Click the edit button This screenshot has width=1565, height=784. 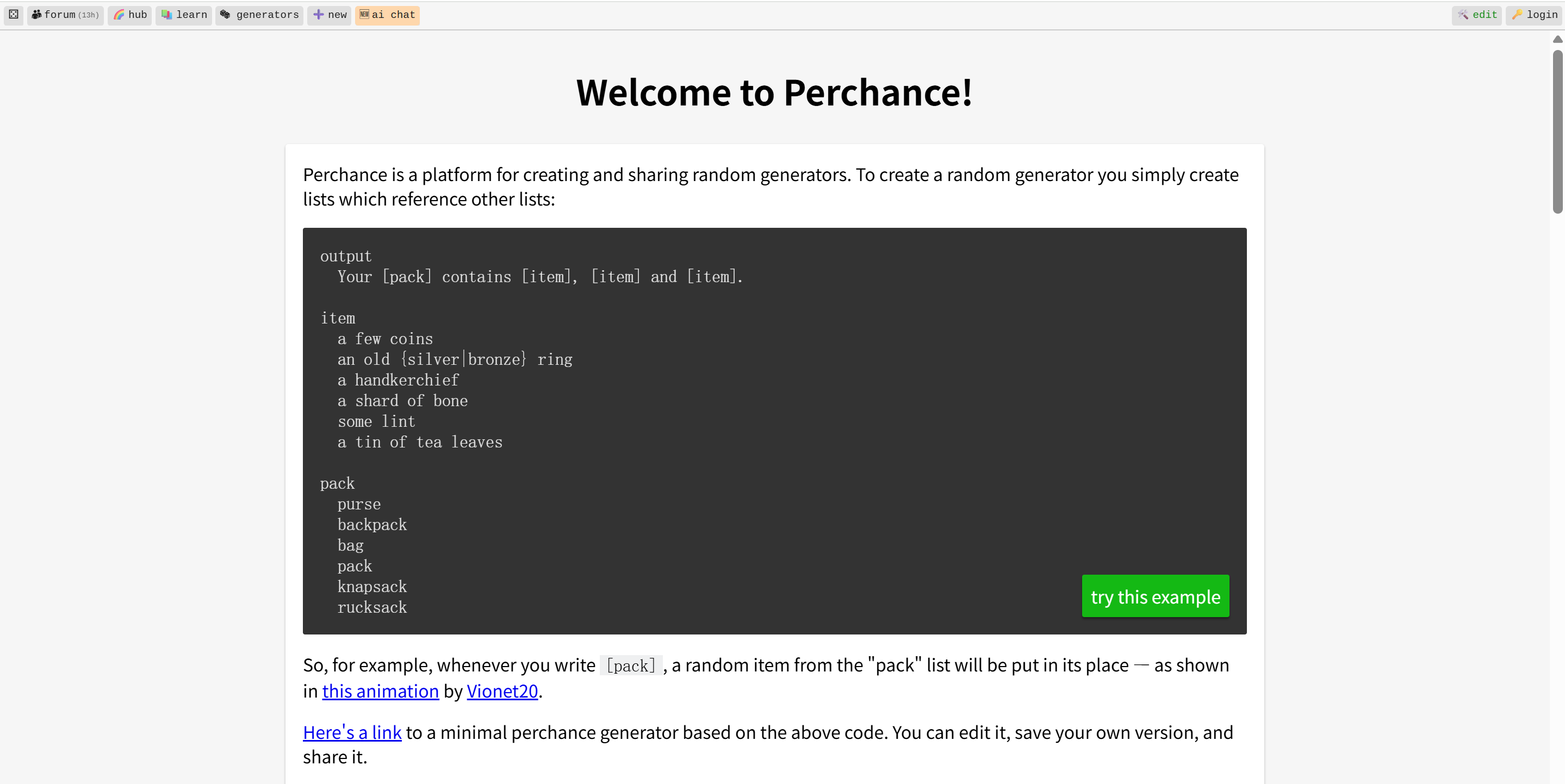[x=1477, y=15]
